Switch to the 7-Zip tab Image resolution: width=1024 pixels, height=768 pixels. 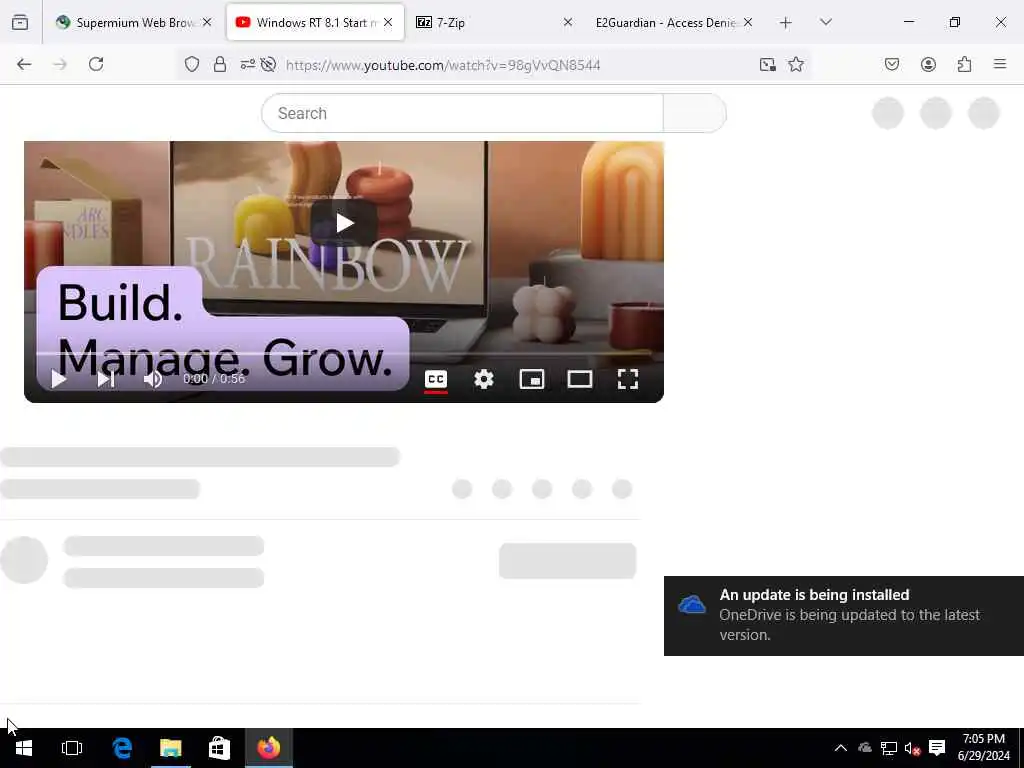[x=494, y=23]
